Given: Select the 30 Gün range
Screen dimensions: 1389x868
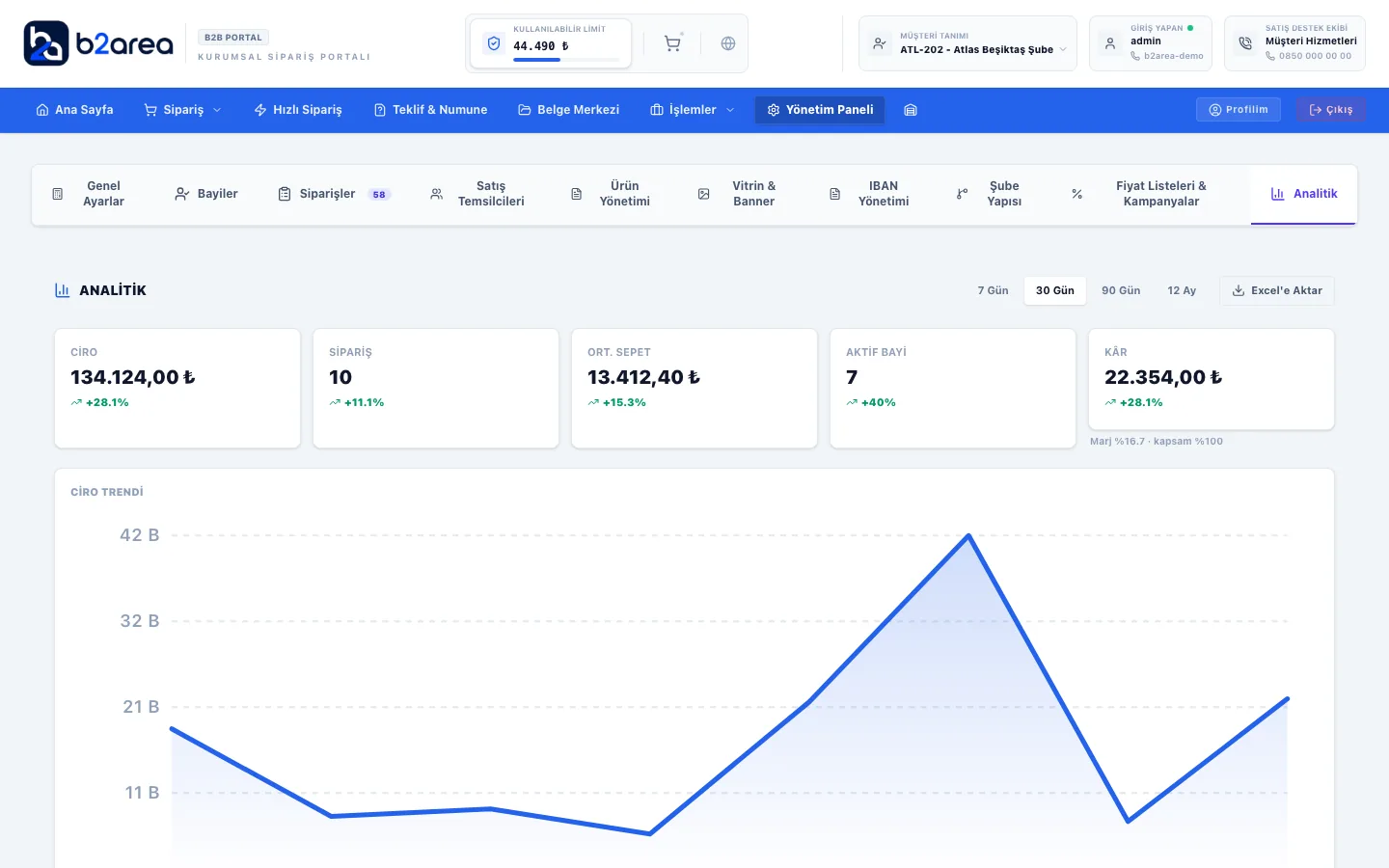Looking at the screenshot, I should [1055, 290].
